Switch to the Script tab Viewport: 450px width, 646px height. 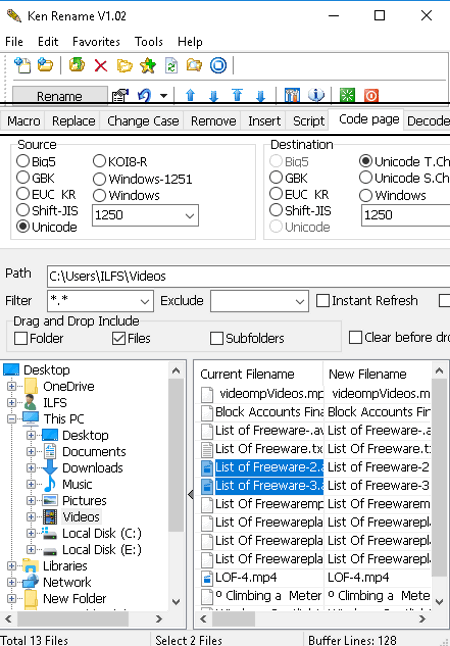tap(309, 121)
